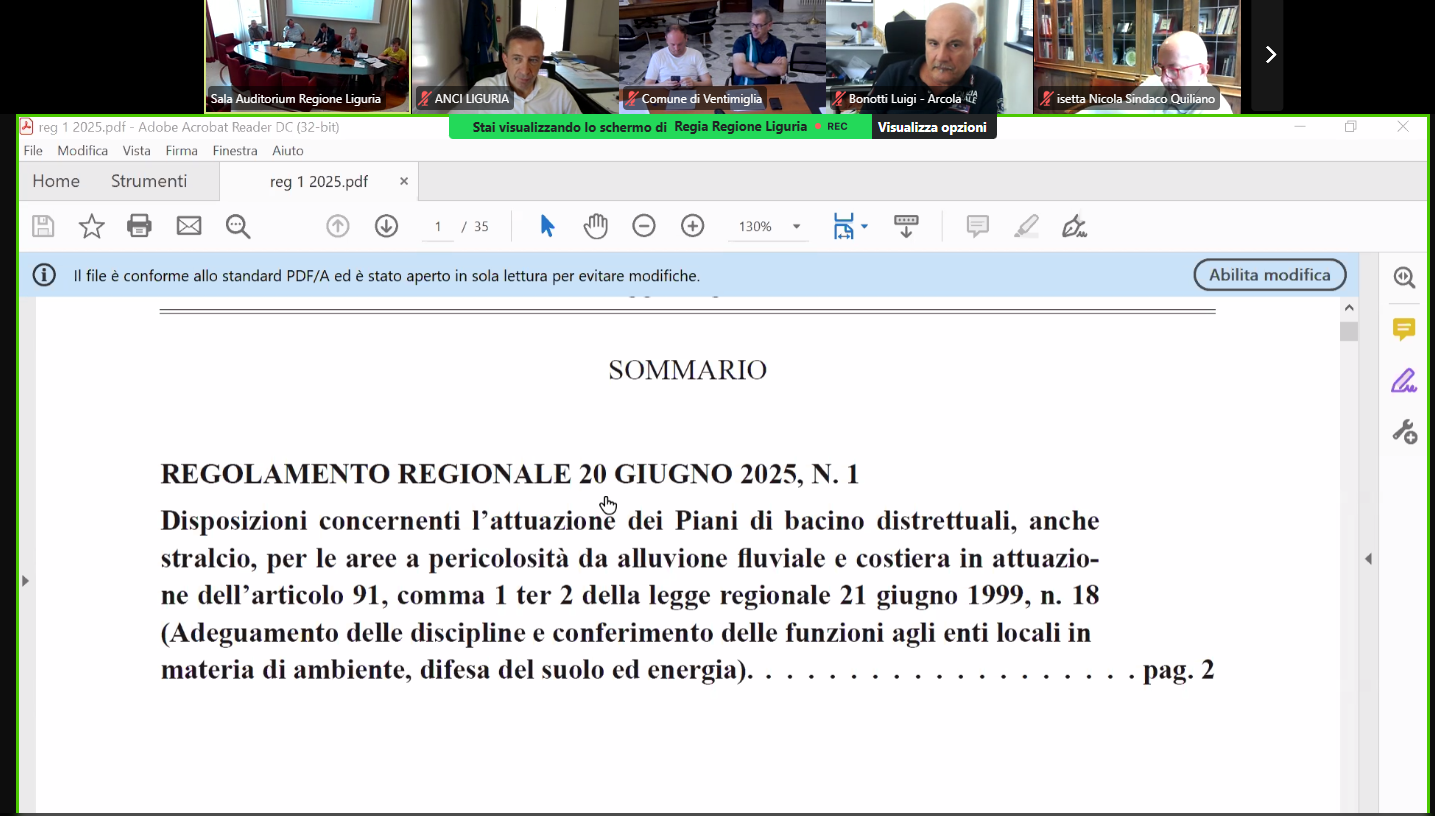Open the Firma menu
Image resolution: width=1435 pixels, height=816 pixels.
[x=182, y=151]
